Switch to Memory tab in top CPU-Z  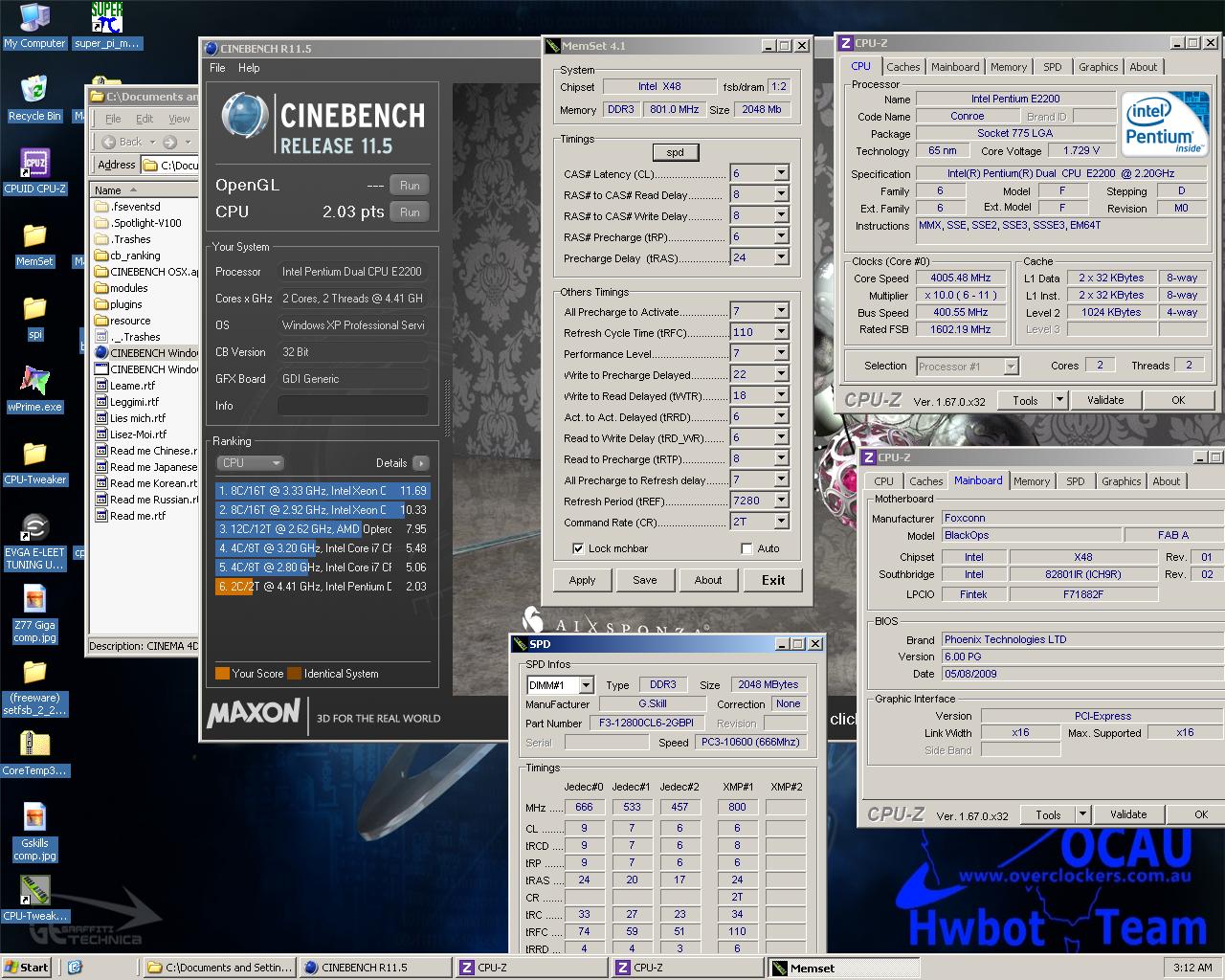(x=1009, y=67)
